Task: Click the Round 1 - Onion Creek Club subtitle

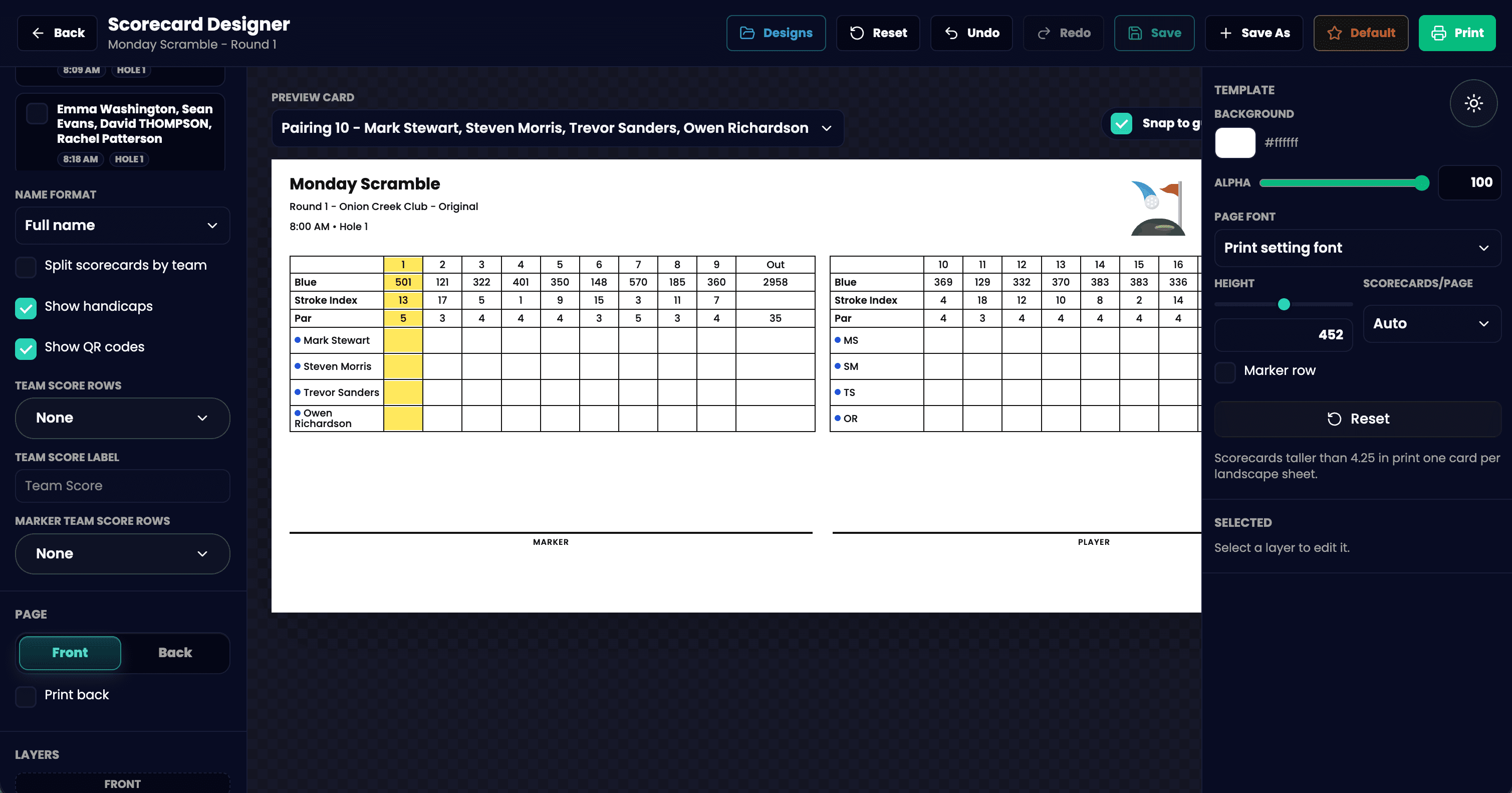Action: [x=383, y=207]
